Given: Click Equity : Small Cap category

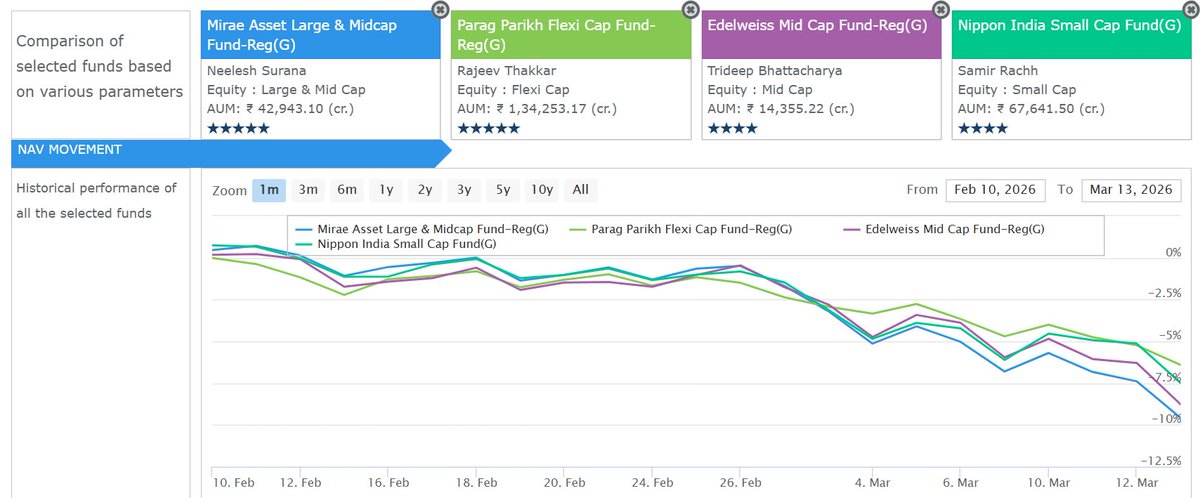Looking at the screenshot, I should (x=1015, y=90).
